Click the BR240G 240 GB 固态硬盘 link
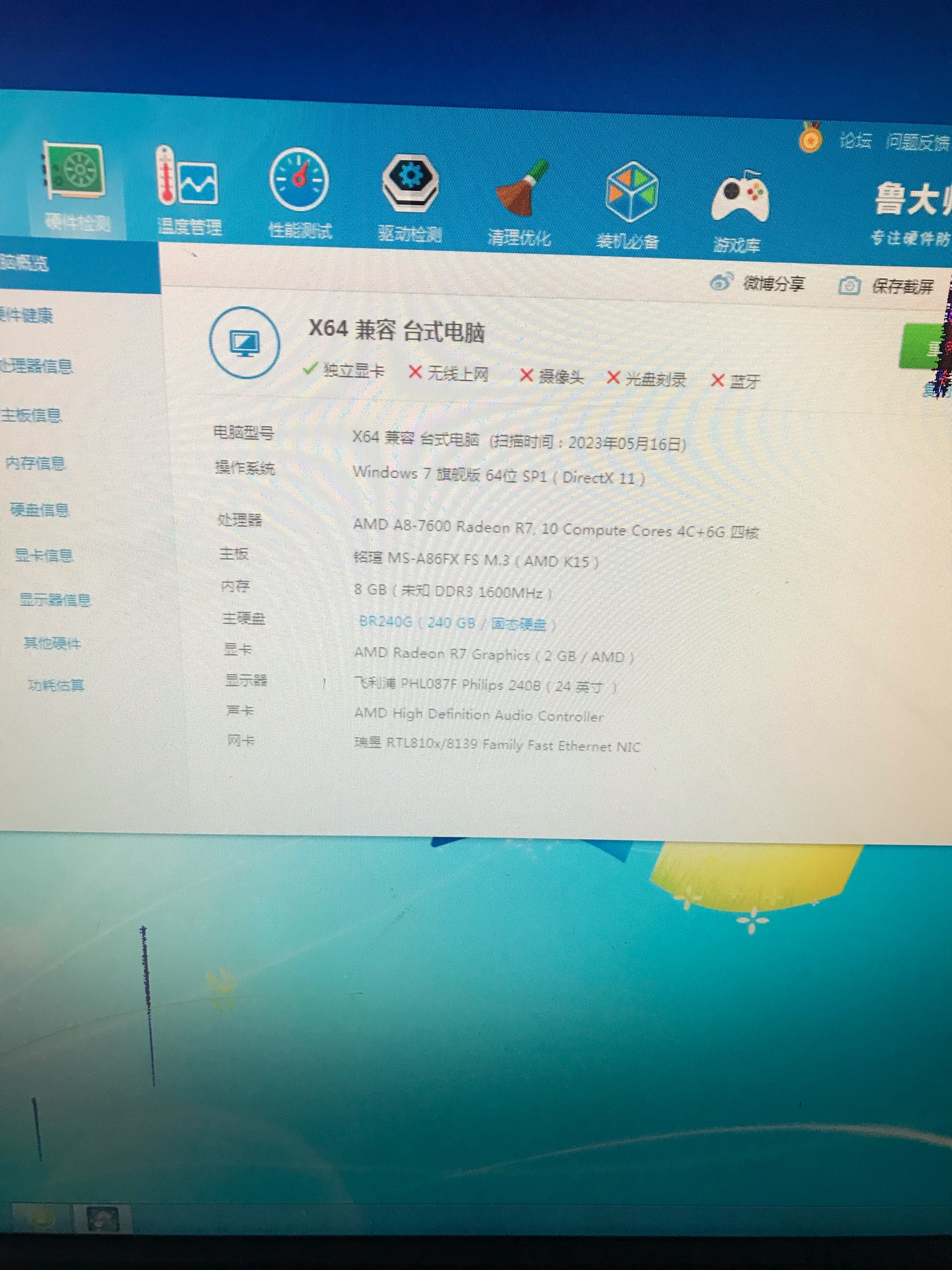Screen dimensions: 952x1270 [456, 623]
